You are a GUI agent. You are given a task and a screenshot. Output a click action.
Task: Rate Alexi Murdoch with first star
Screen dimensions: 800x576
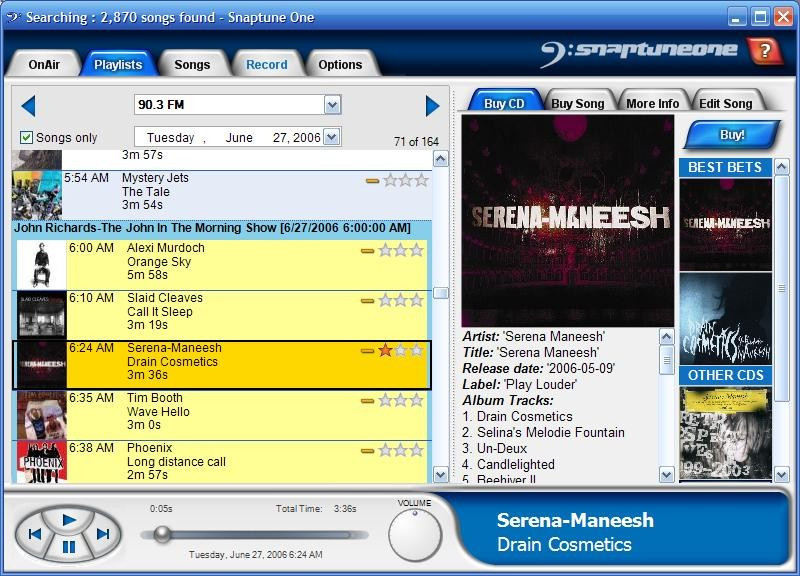(x=385, y=250)
